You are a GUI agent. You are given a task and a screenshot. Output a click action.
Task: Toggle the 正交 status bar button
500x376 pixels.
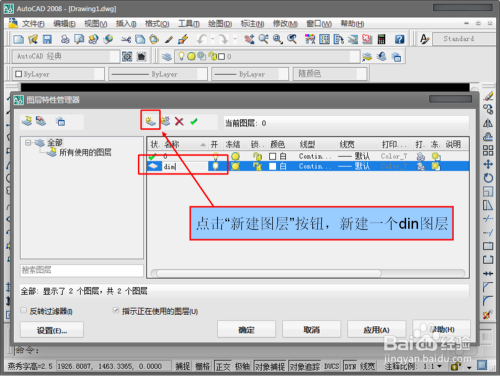click(x=223, y=367)
